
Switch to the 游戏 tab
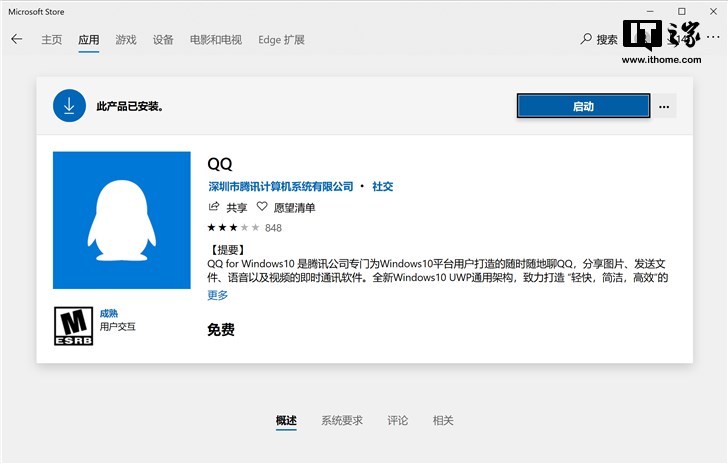126,39
